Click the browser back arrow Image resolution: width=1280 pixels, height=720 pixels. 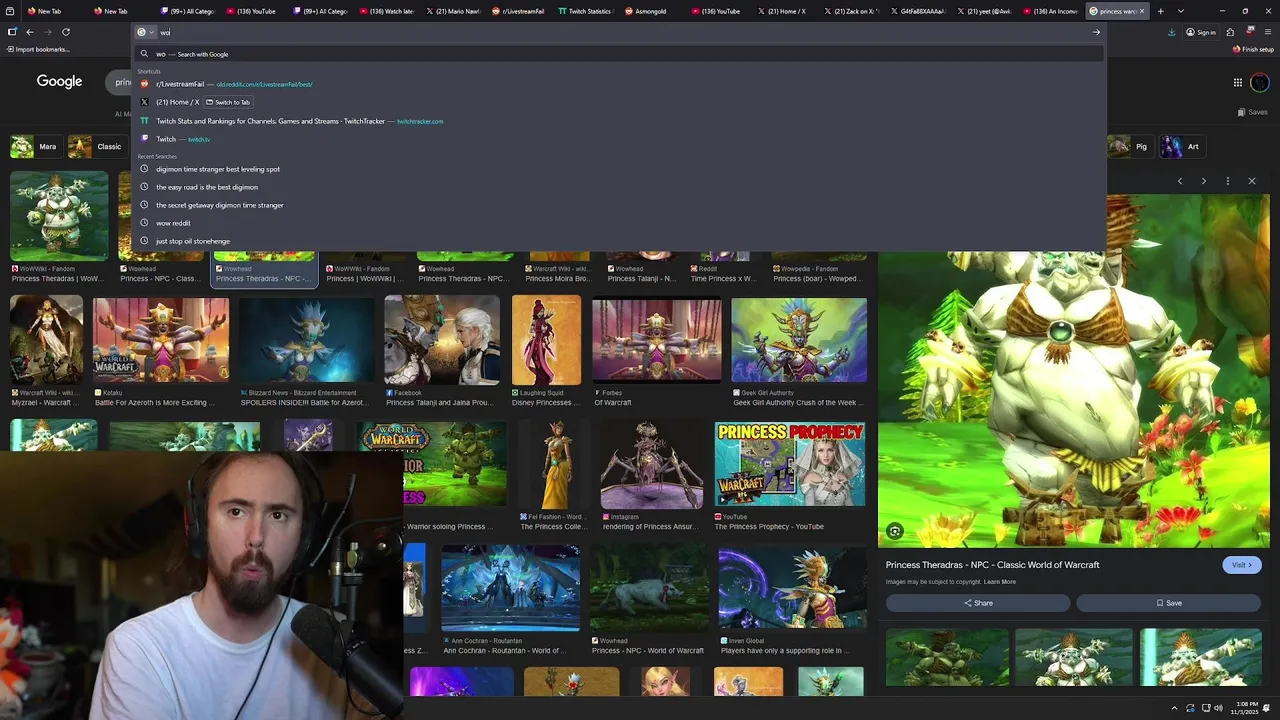click(x=29, y=32)
